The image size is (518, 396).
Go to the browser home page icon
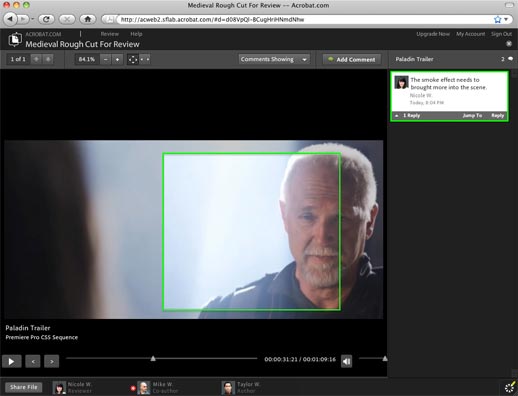88,19
